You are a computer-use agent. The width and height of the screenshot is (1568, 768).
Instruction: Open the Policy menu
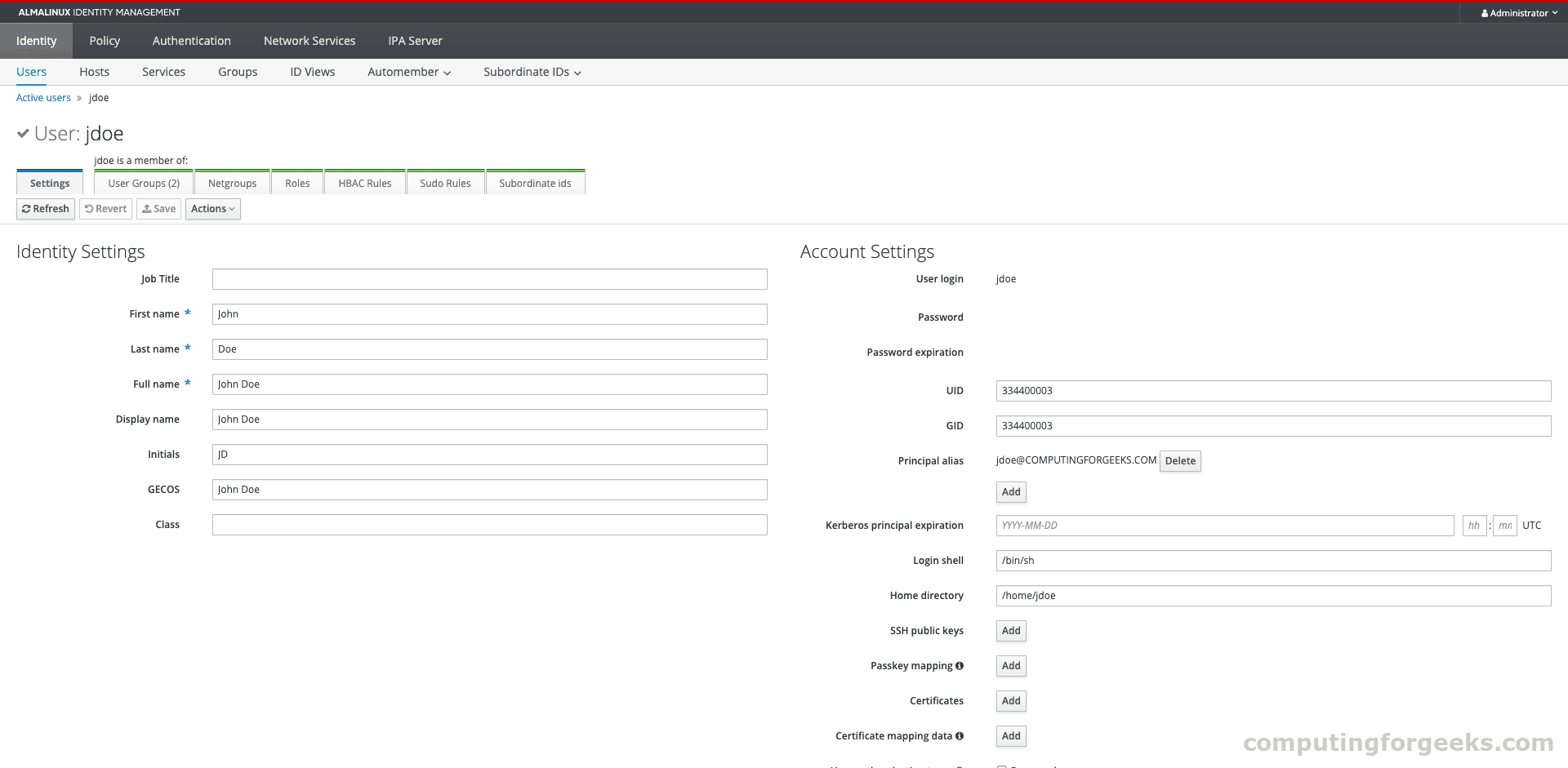(x=105, y=40)
